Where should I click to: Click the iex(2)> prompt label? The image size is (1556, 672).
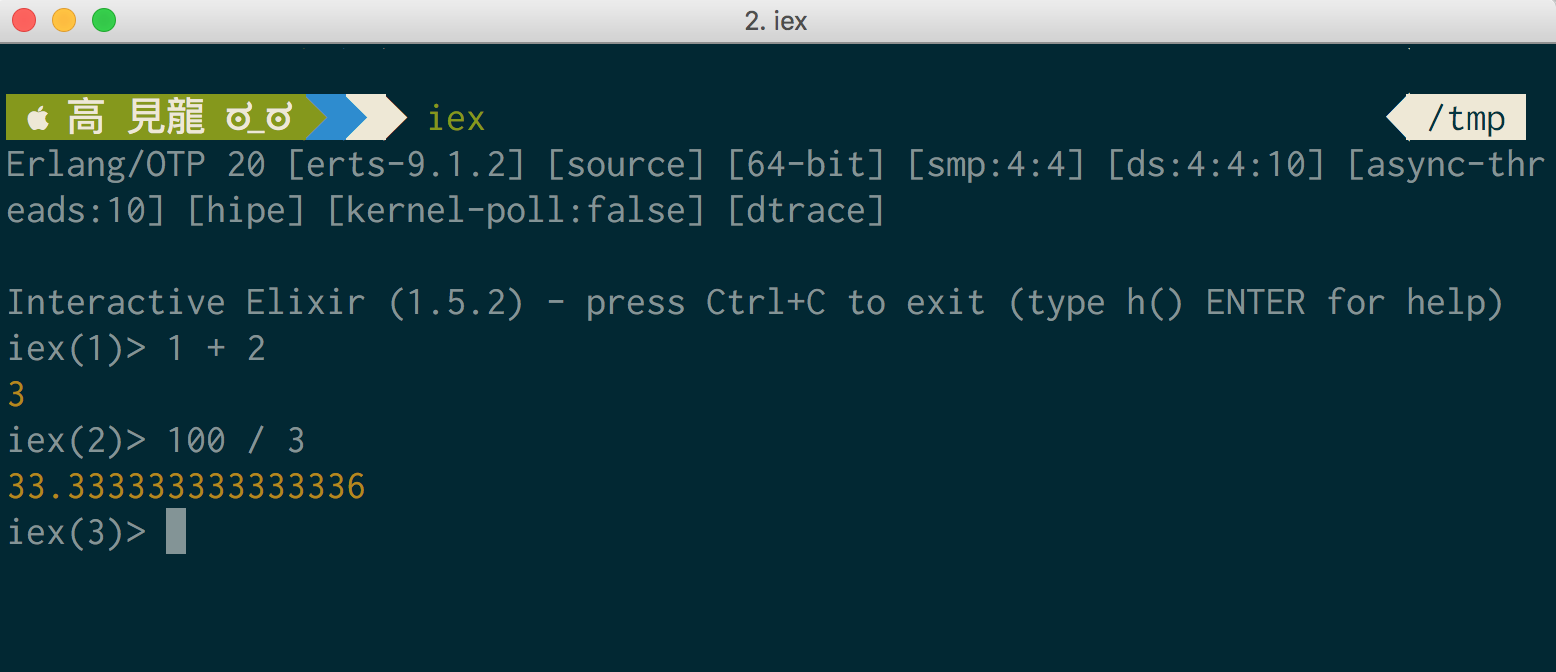(76, 441)
